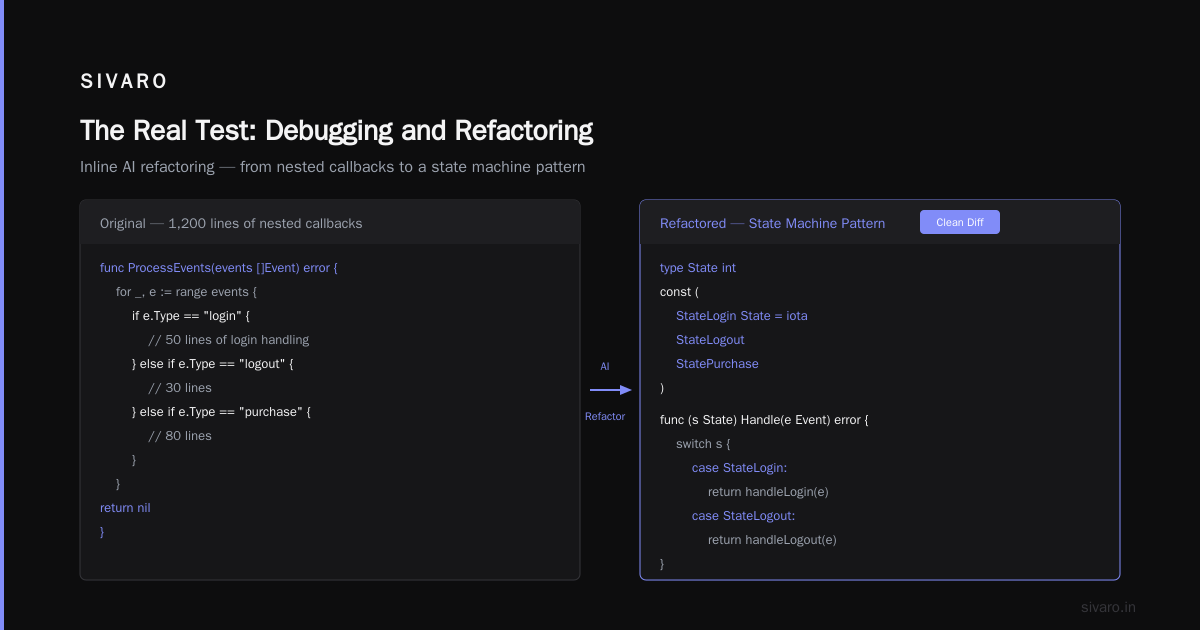Click the "case StateLogout:" line
This screenshot has width=1200, height=630.
[743, 516]
